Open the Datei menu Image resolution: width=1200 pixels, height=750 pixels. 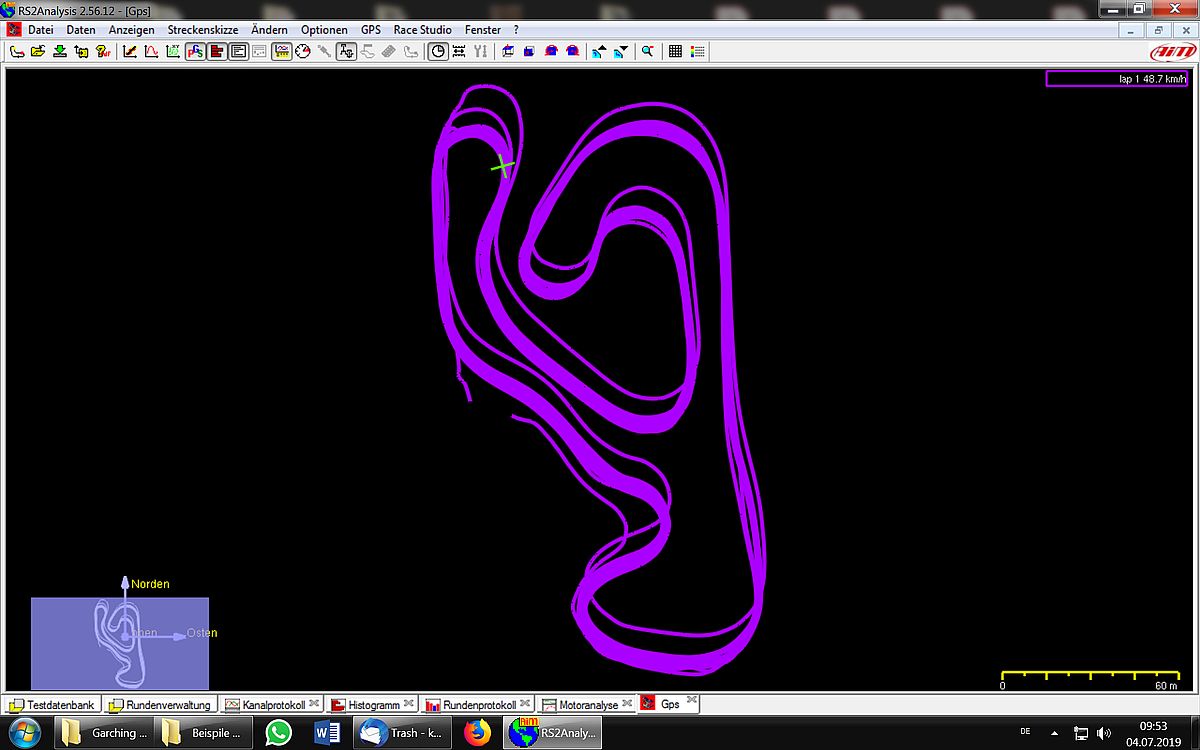pos(41,30)
